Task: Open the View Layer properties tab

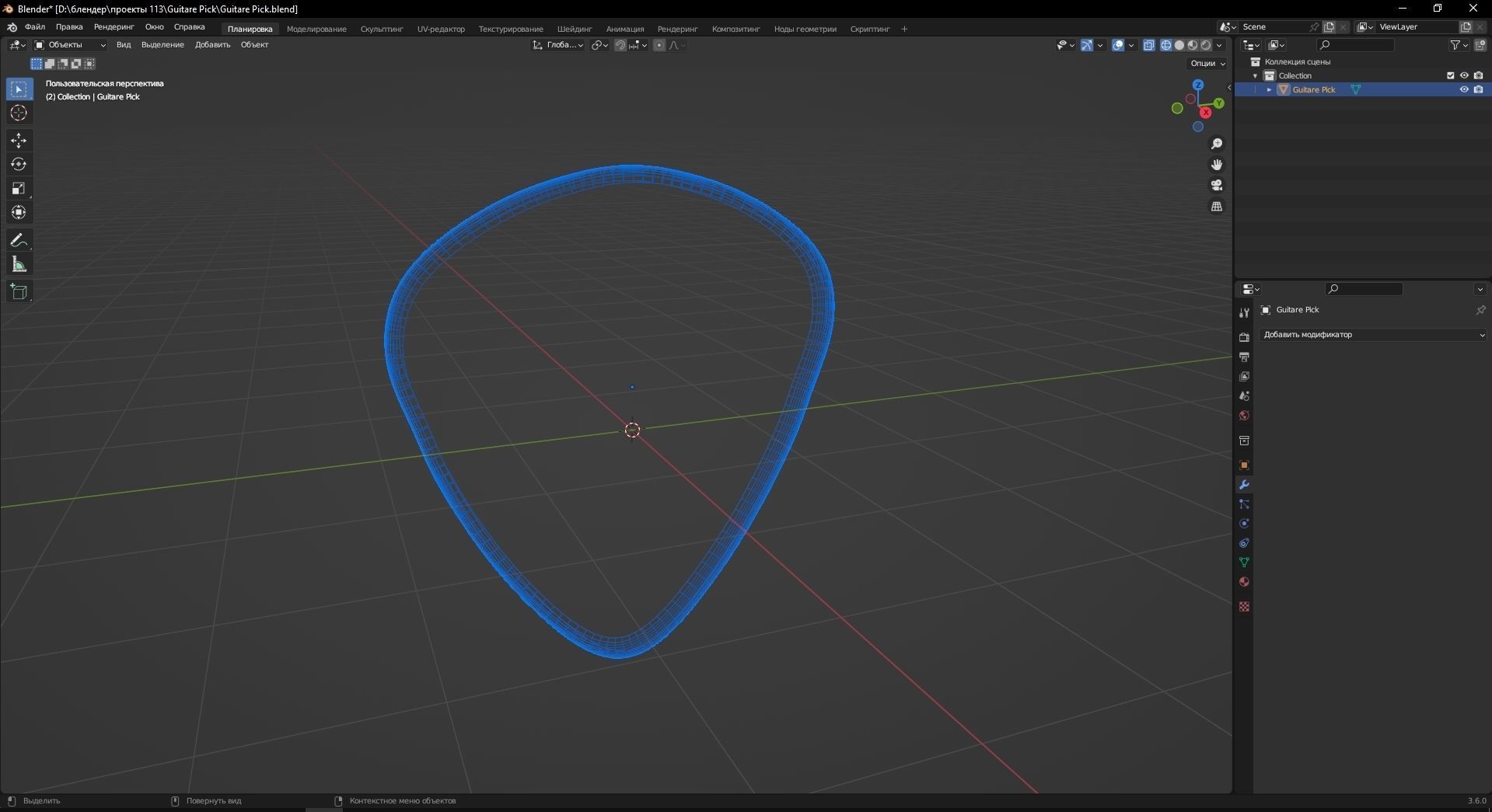Action: (1244, 376)
